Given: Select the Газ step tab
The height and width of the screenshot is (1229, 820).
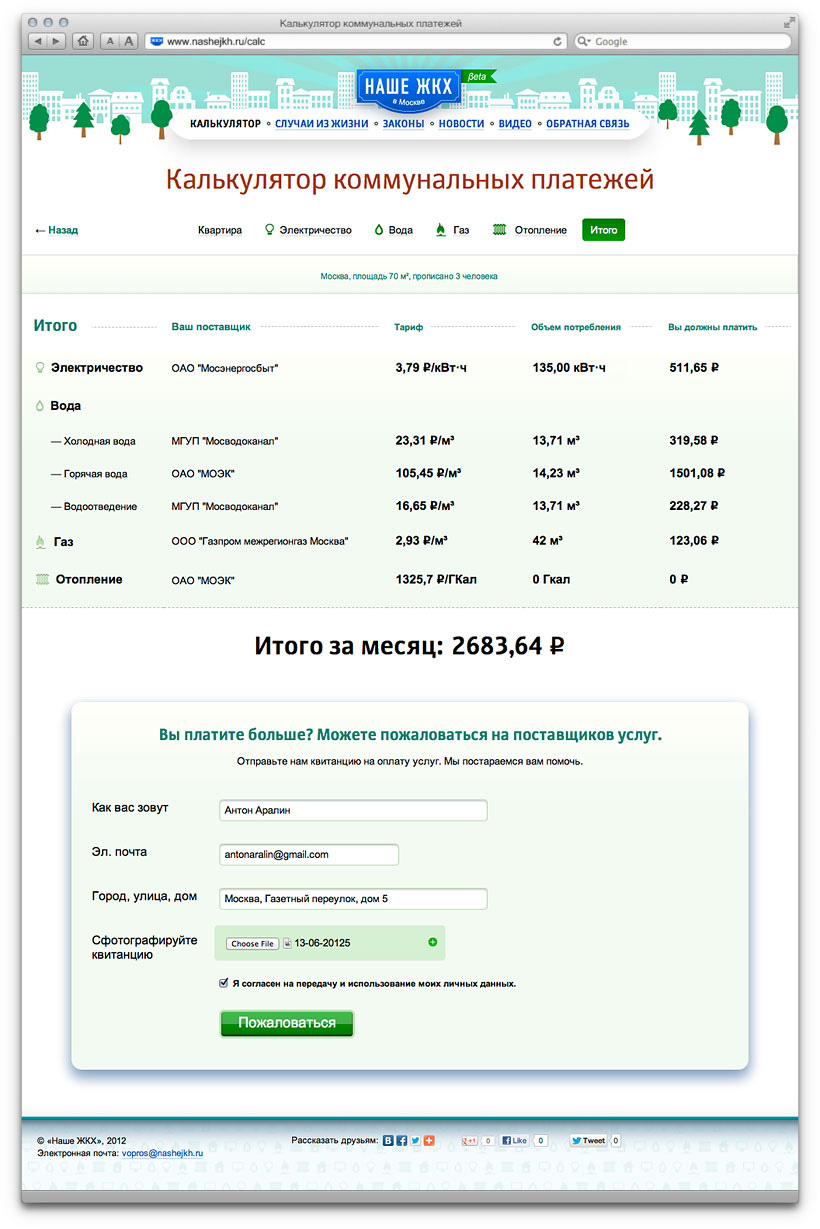Looking at the screenshot, I should point(452,230).
